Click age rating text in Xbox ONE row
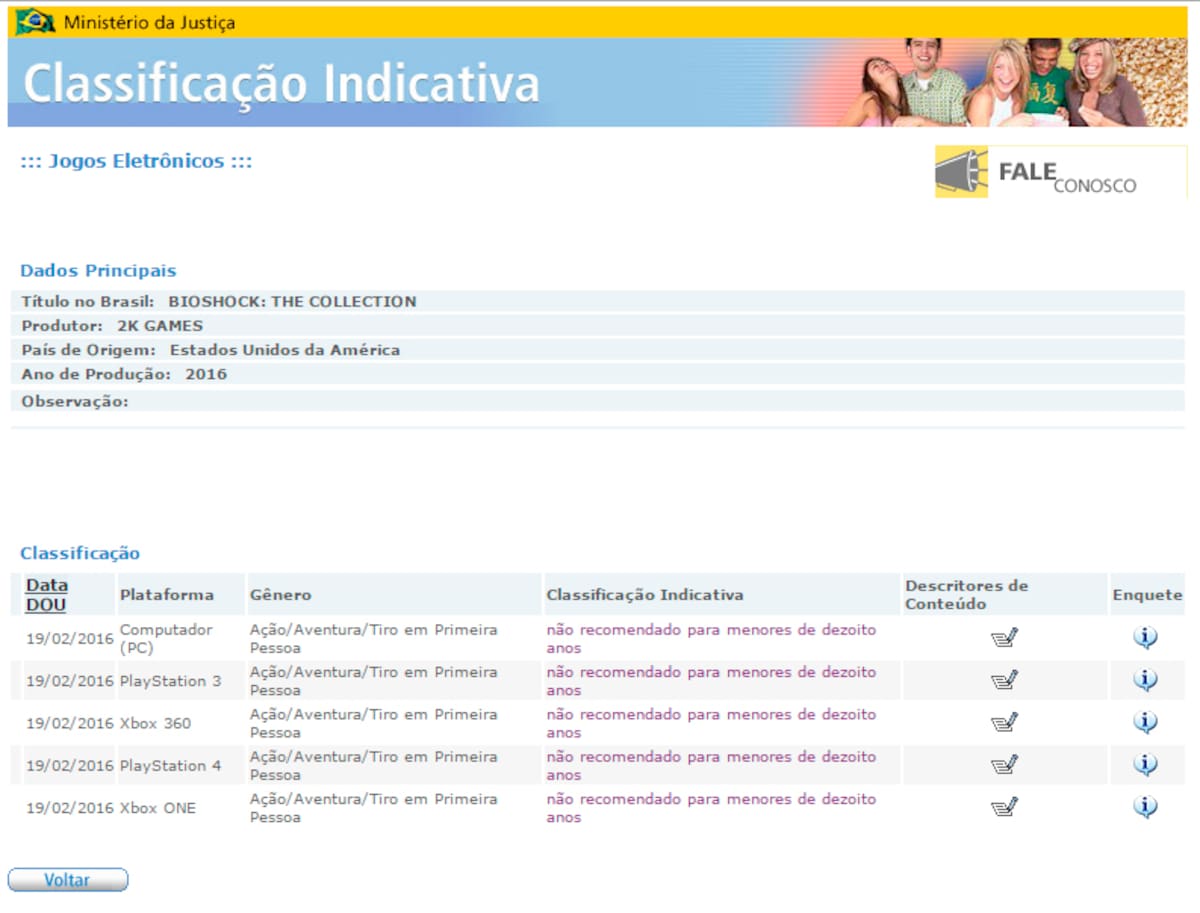Viewport: 1200px width, 913px height. tap(711, 808)
